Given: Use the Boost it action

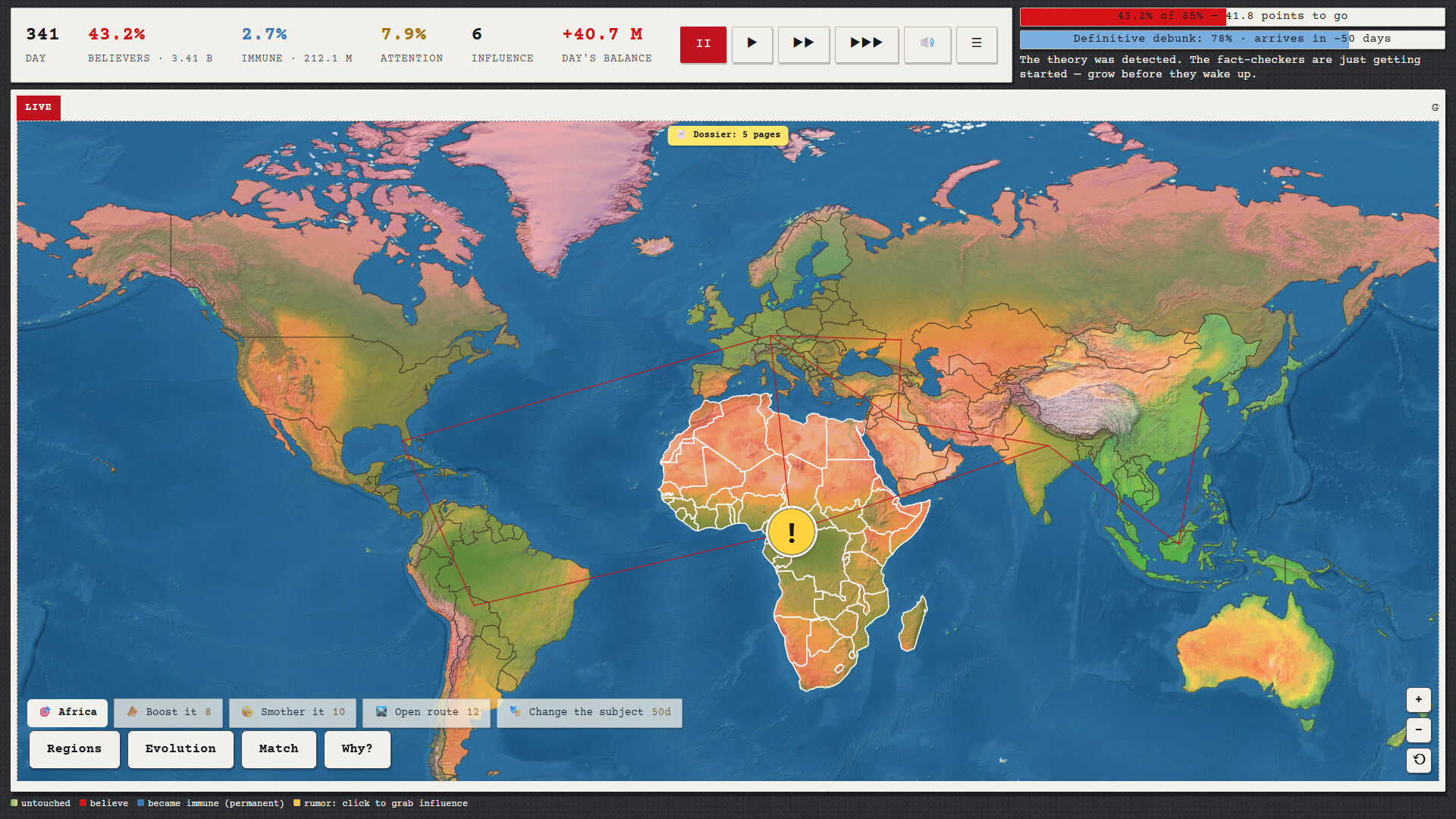Looking at the screenshot, I should 168,713.
